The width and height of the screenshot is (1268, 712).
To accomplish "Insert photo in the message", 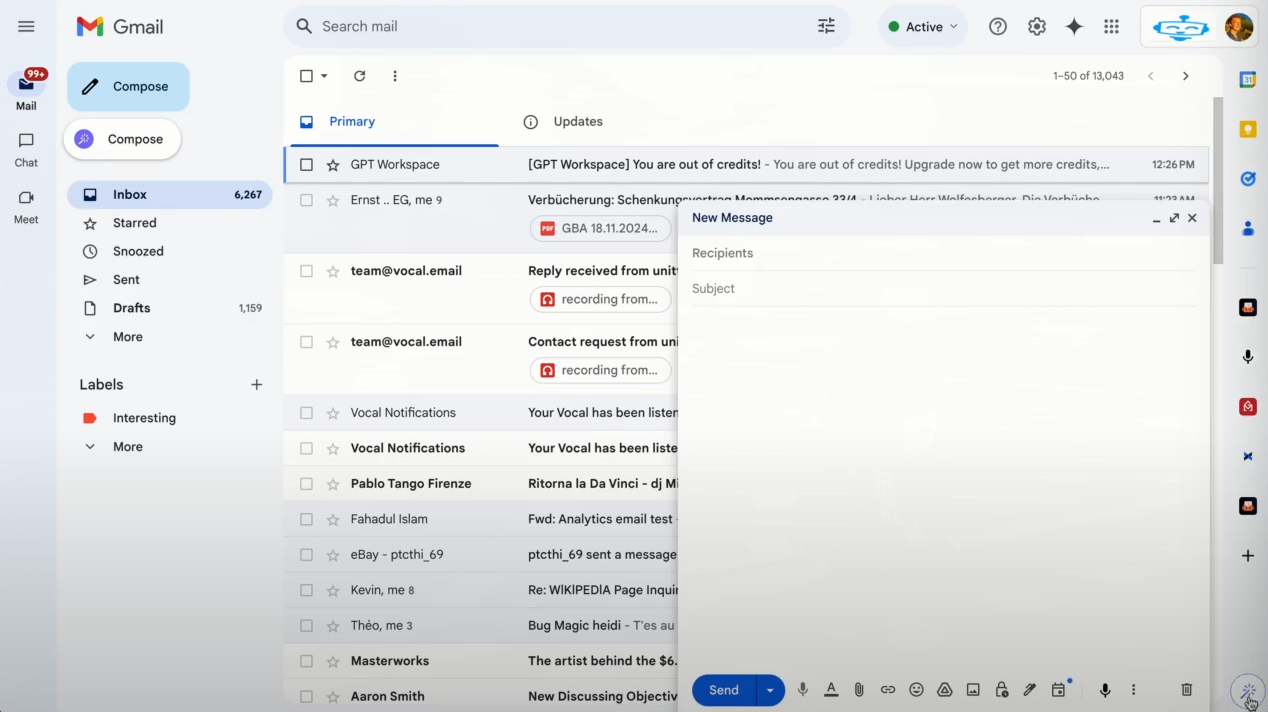I will (973, 690).
